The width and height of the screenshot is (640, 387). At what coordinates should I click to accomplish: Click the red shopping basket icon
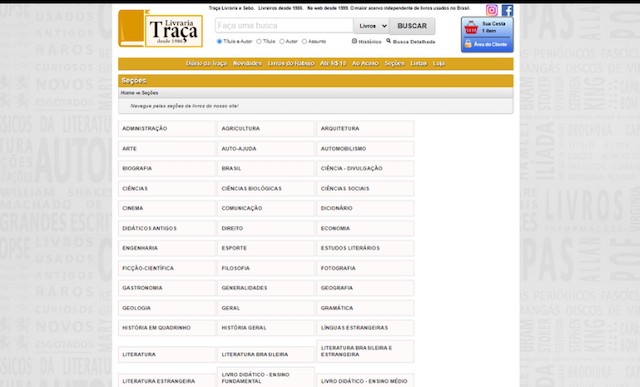(471, 28)
